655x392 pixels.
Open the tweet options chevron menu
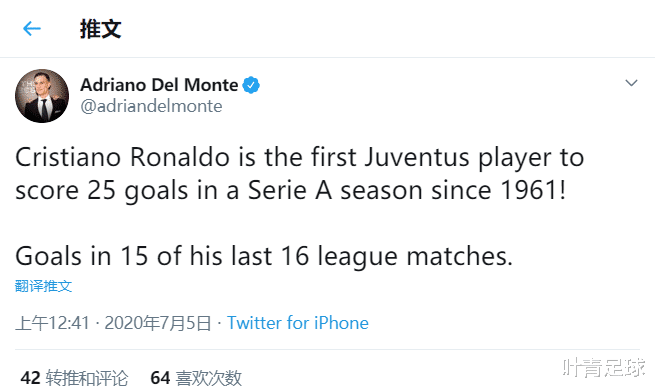pyautogui.click(x=631, y=83)
